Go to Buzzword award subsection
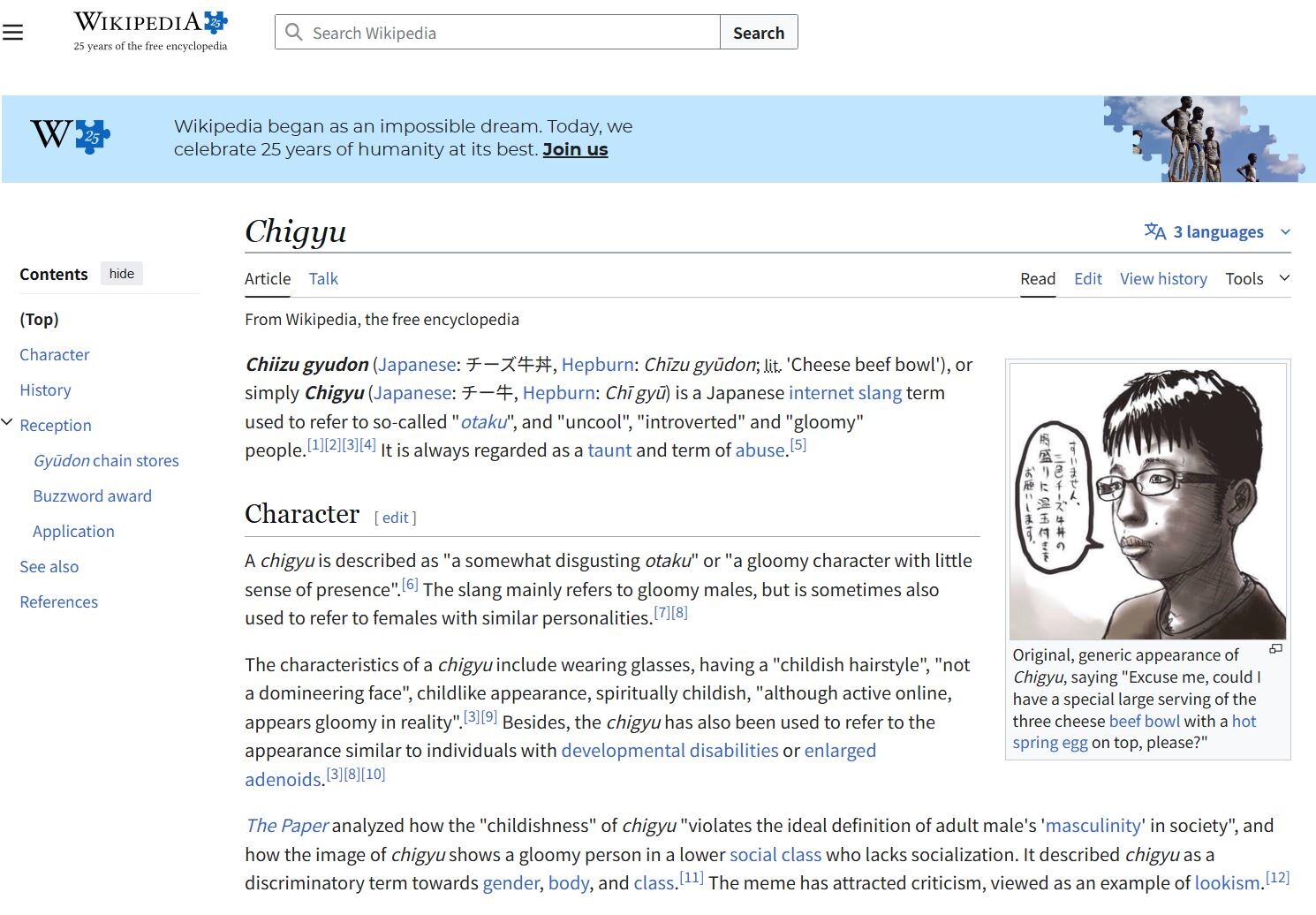Viewport: 1316px width, 915px height. point(92,495)
